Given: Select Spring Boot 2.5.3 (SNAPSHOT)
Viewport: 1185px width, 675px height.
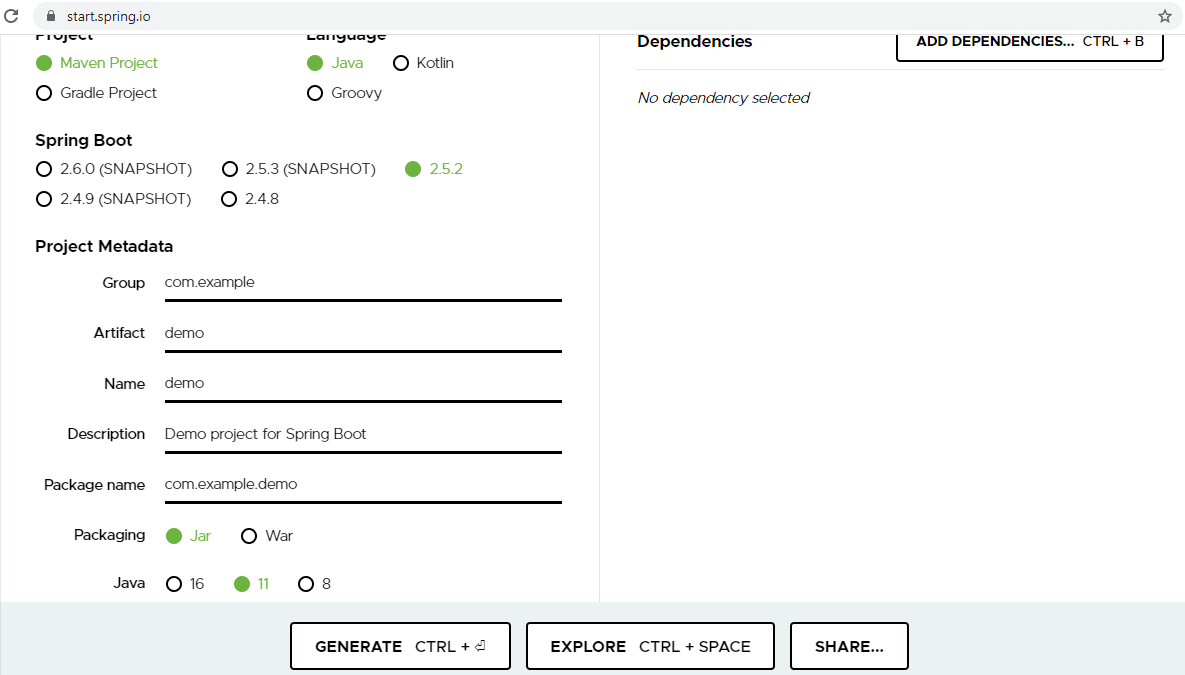Looking at the screenshot, I should 299,169.
